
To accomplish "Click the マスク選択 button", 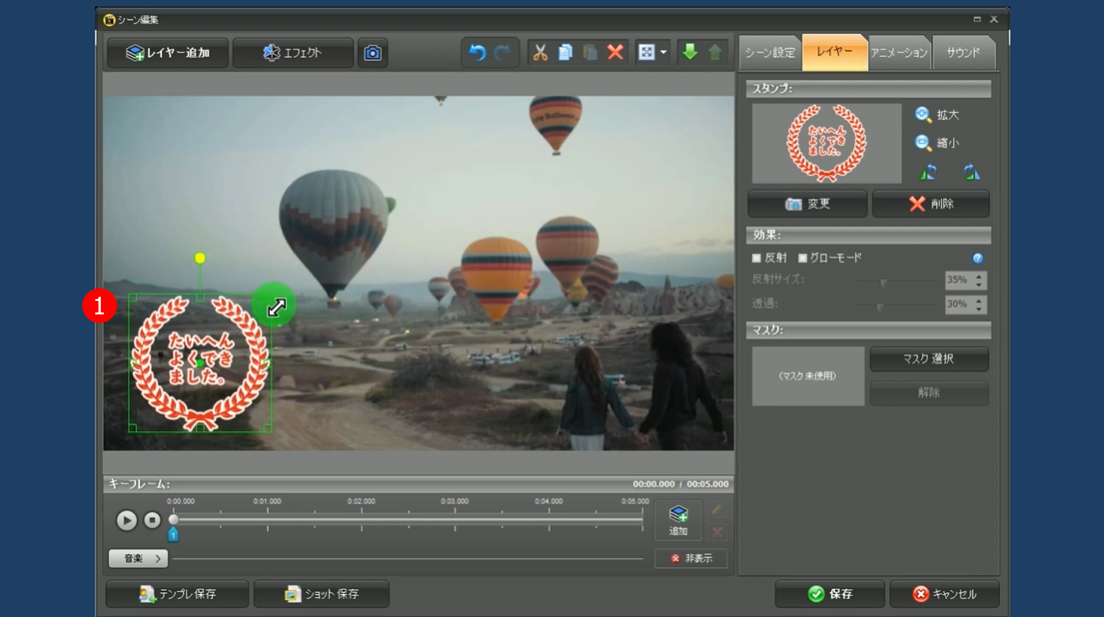I will pyautogui.click(x=928, y=359).
